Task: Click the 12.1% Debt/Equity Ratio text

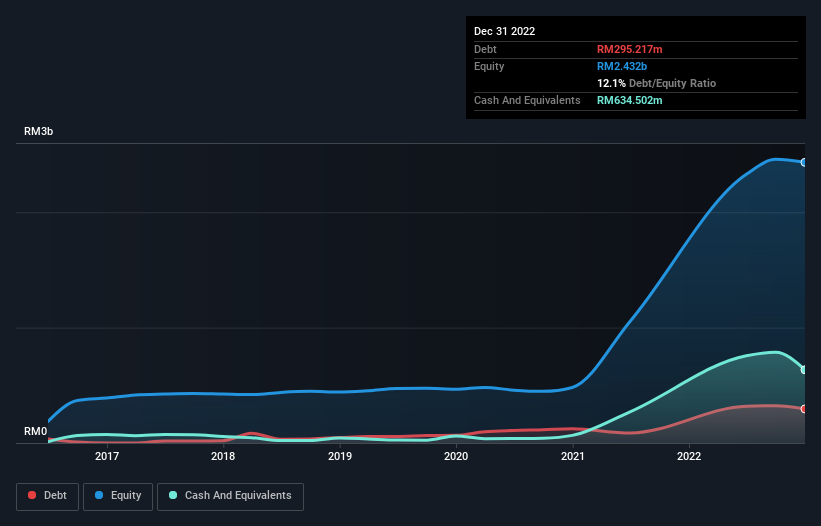Action: pyautogui.click(x=656, y=83)
